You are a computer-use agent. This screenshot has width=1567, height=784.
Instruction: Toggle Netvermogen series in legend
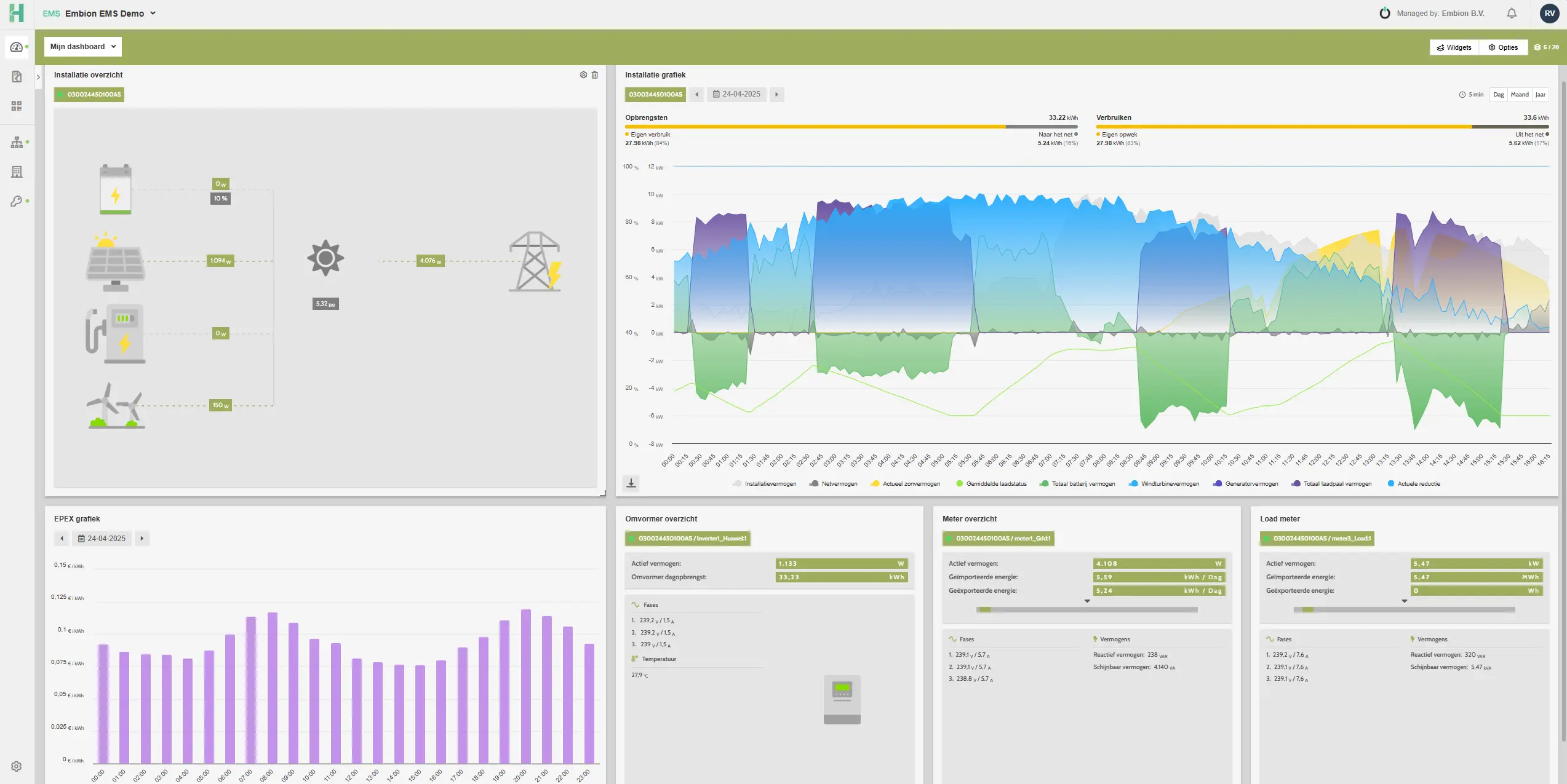834,484
